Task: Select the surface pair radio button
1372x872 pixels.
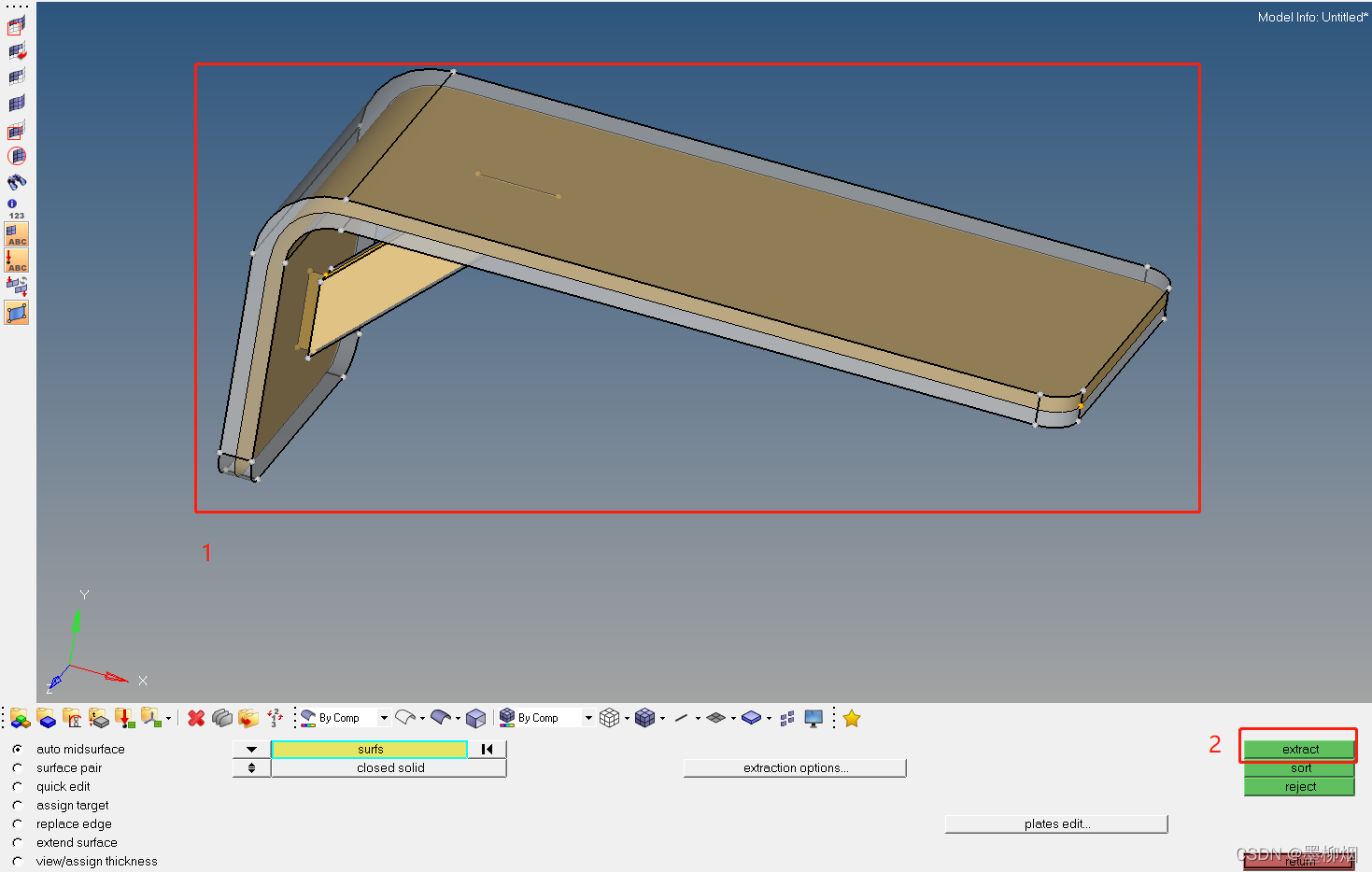Action: tap(18, 768)
